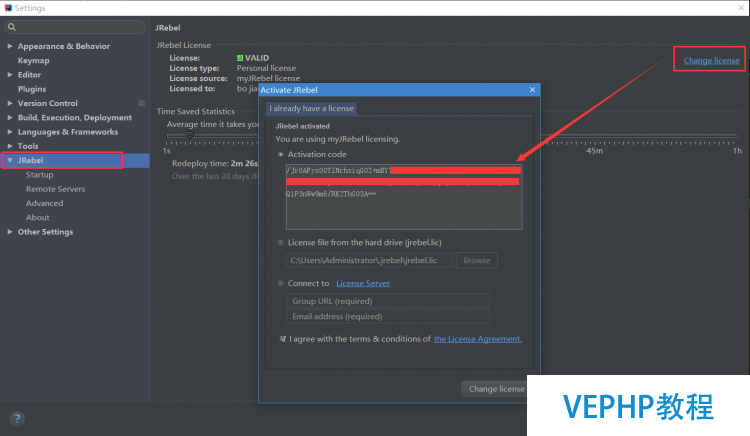Open the License Server link
Screen dimensions: 750x436
pyautogui.click(x=363, y=283)
